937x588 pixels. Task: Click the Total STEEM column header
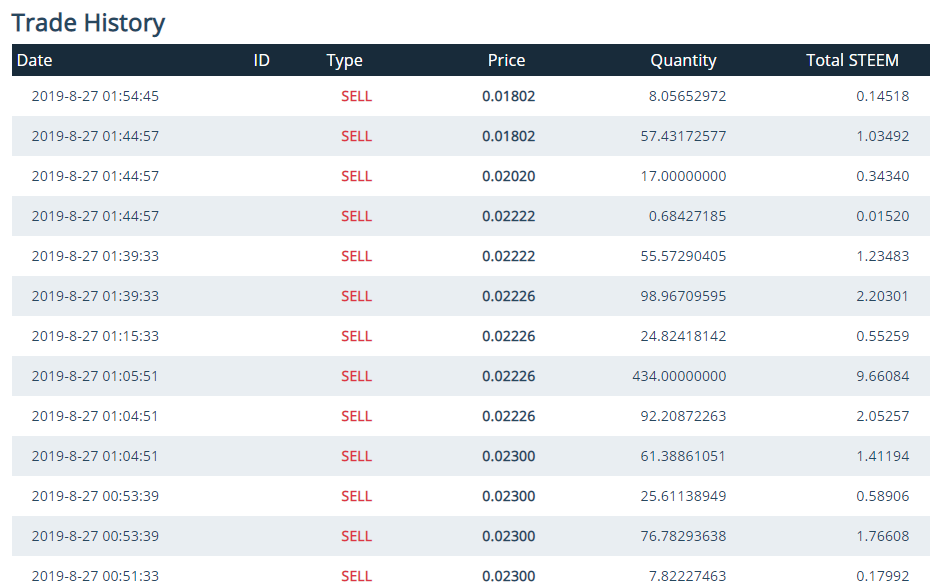point(852,60)
